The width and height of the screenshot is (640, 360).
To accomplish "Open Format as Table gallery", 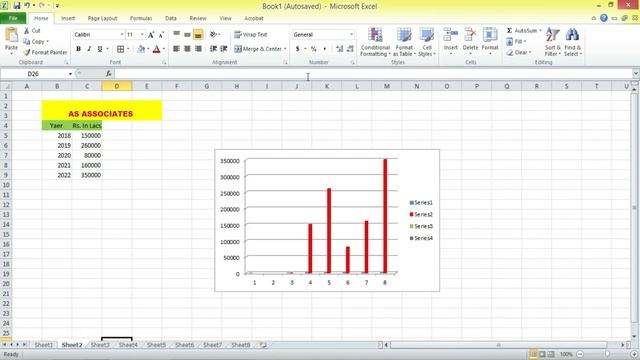I will click(404, 42).
